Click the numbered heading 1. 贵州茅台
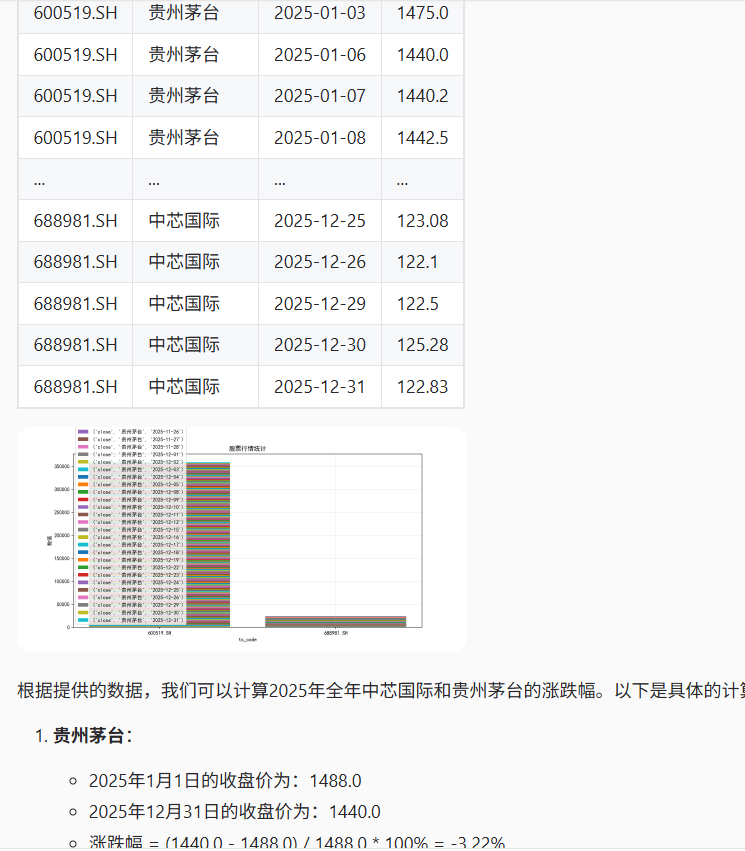 tap(84, 736)
